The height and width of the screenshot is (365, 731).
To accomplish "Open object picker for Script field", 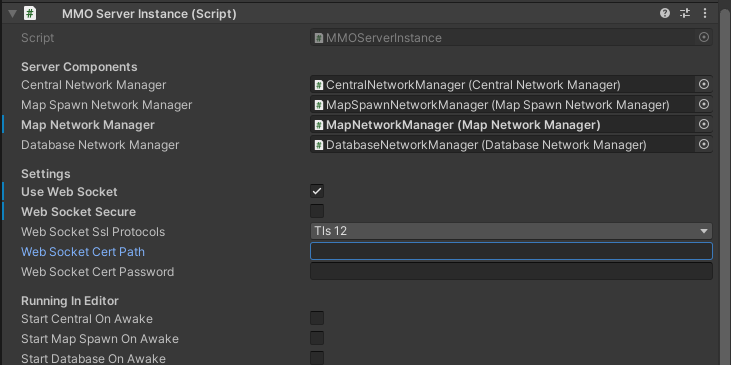I will 704,37.
